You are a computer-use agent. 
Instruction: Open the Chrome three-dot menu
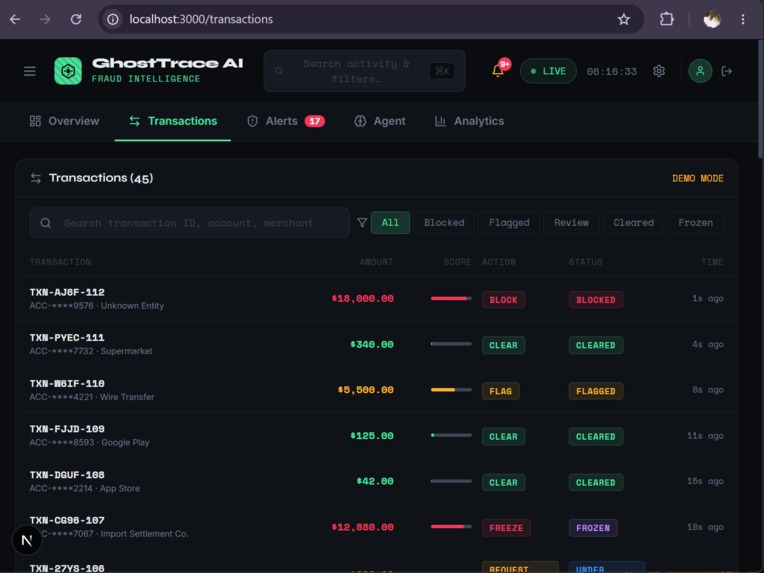tap(743, 19)
